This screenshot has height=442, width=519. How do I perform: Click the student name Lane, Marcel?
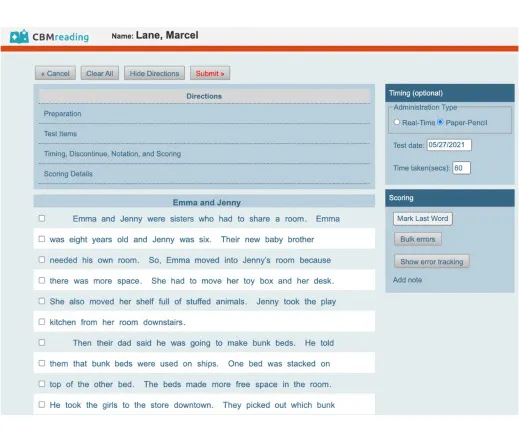pos(167,35)
